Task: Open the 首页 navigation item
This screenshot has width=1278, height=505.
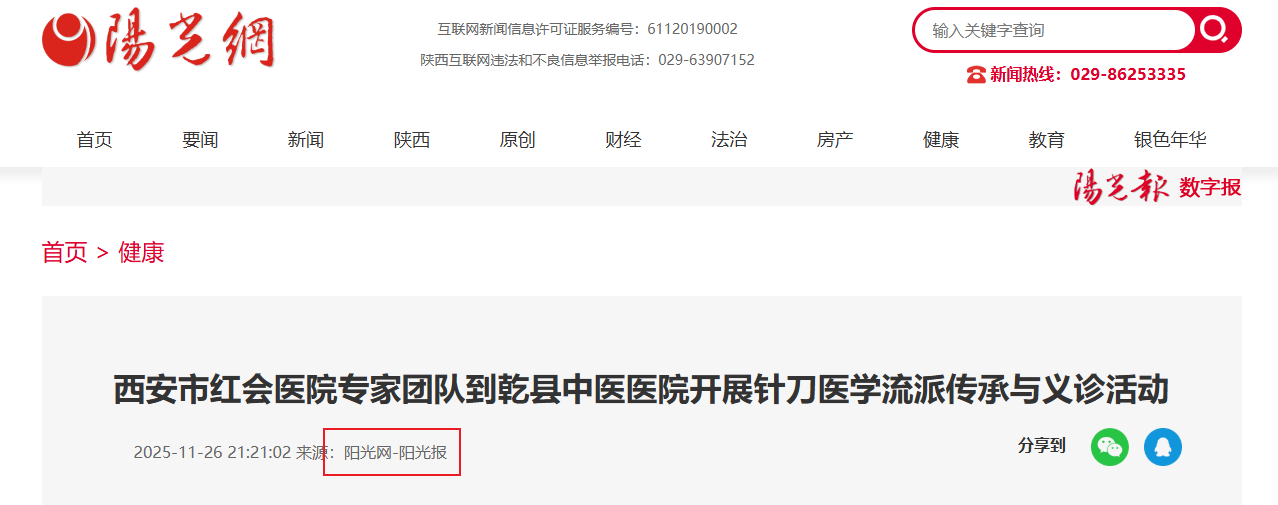Action: pos(95,140)
